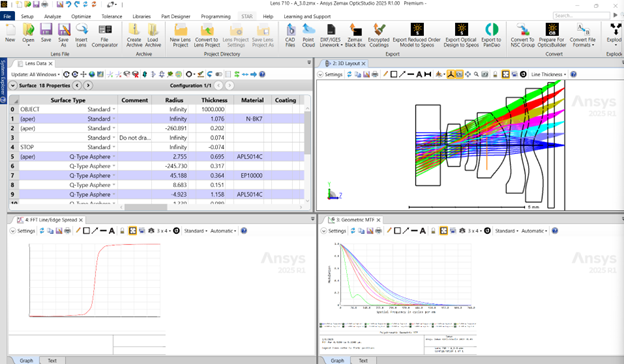624x364 pixels.
Task: Click help icon in FFT Line/Edge Spread toolbar
Action: 244,231
